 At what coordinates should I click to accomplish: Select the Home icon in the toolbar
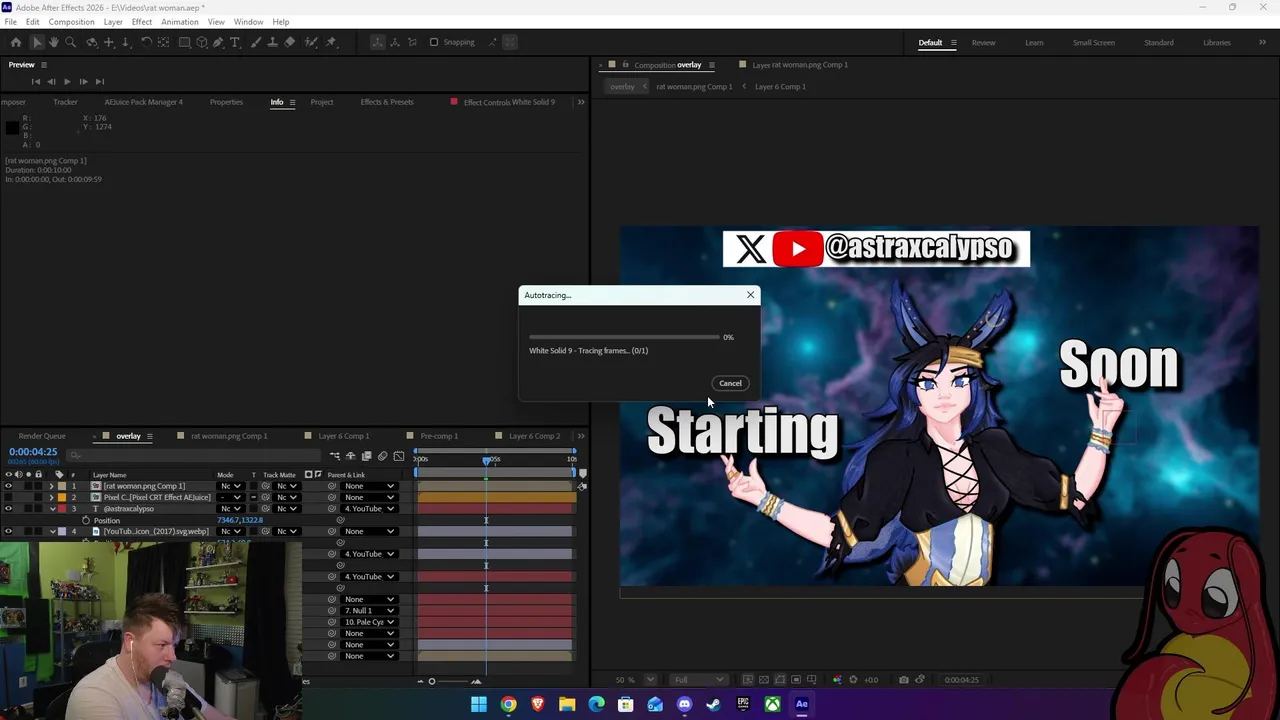[16, 42]
